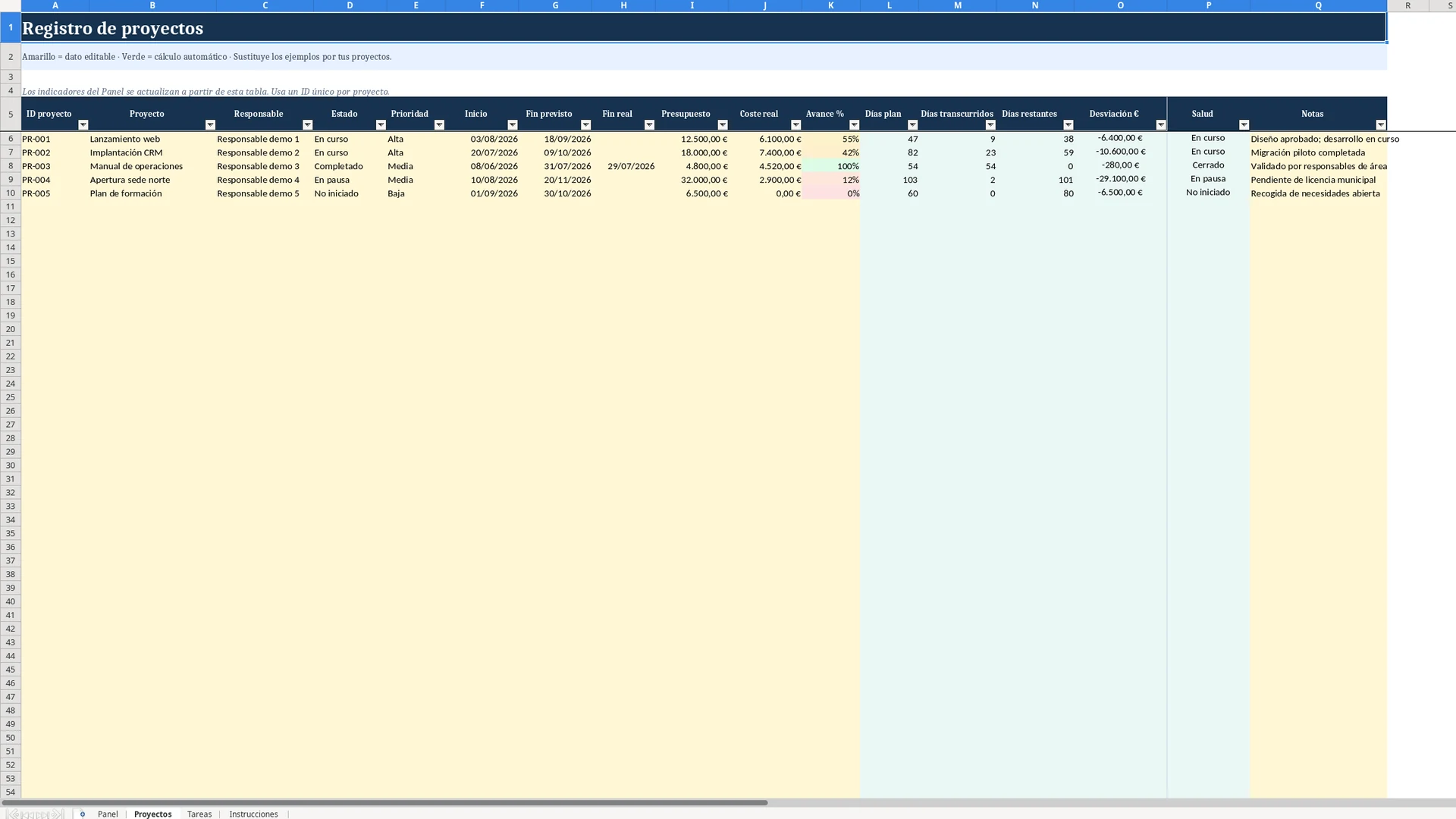1456x819 pixels.
Task: Select cell 'Manual de operaciones'
Action: 152,166
